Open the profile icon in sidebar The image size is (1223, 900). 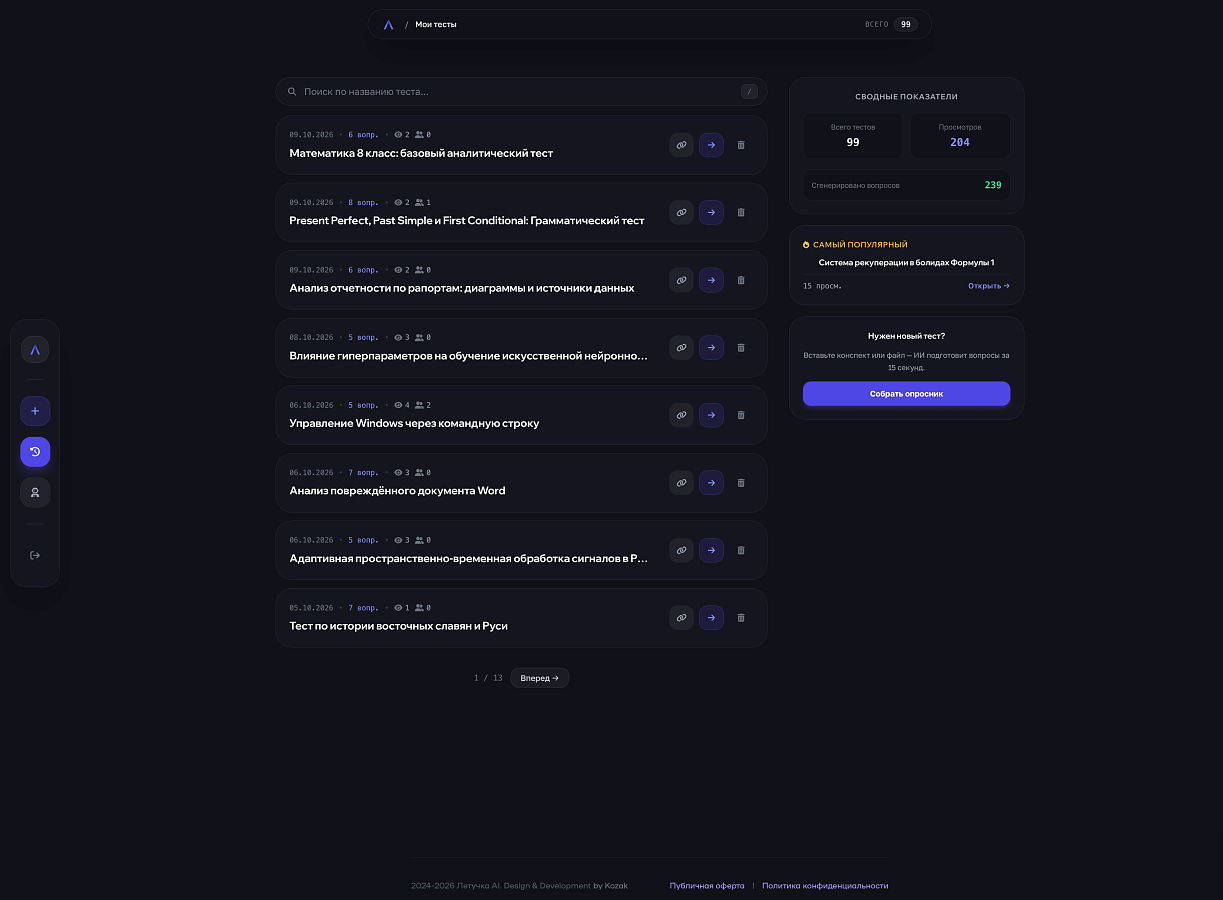[35, 492]
